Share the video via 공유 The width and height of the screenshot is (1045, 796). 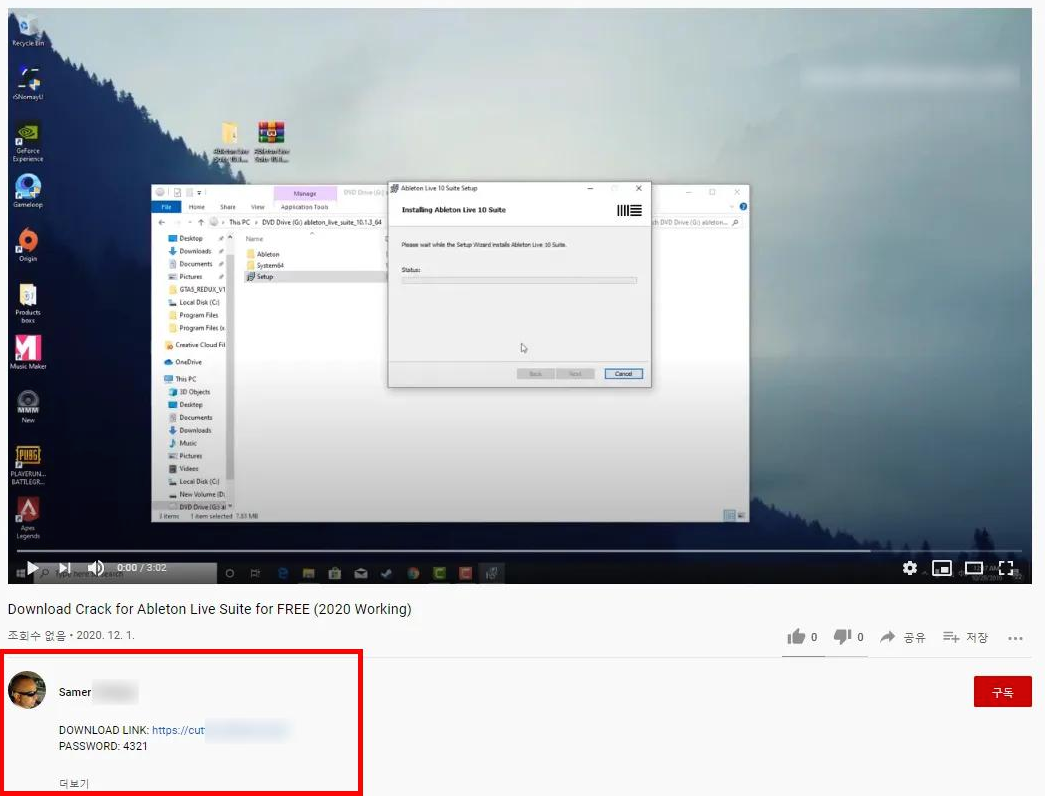click(x=902, y=637)
